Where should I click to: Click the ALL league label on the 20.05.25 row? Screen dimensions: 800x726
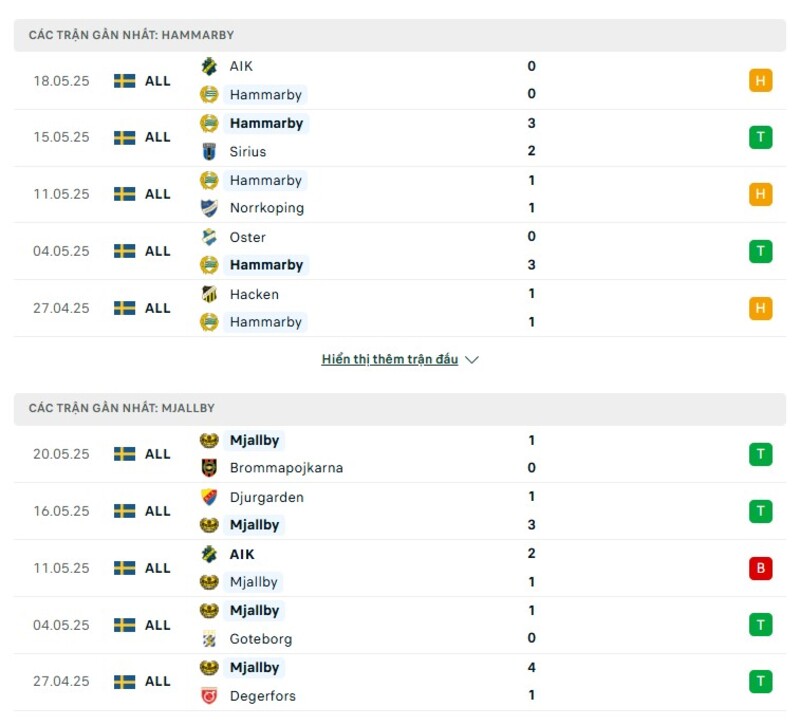(x=157, y=453)
